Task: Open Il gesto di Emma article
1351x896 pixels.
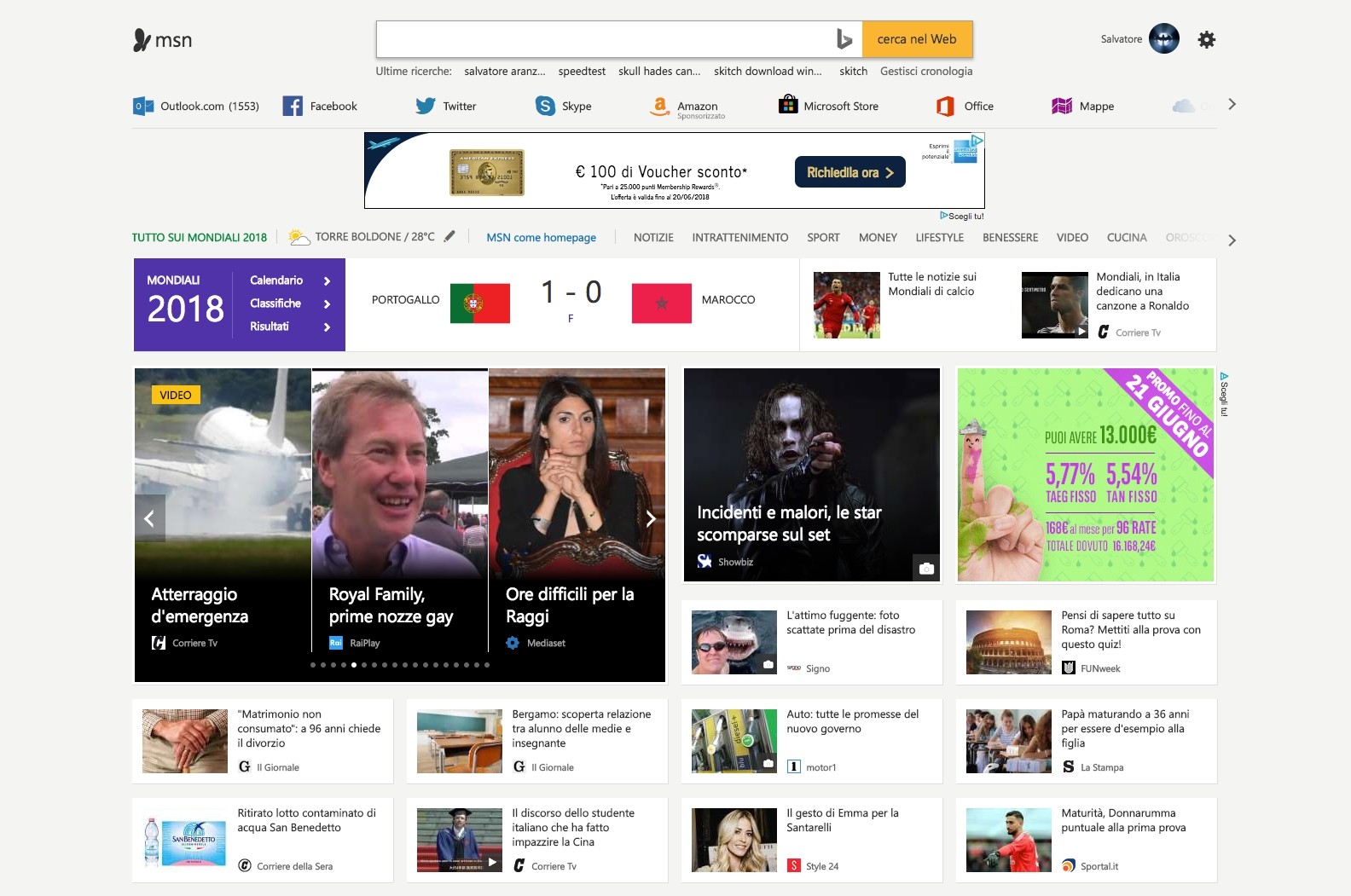Action: [812, 840]
